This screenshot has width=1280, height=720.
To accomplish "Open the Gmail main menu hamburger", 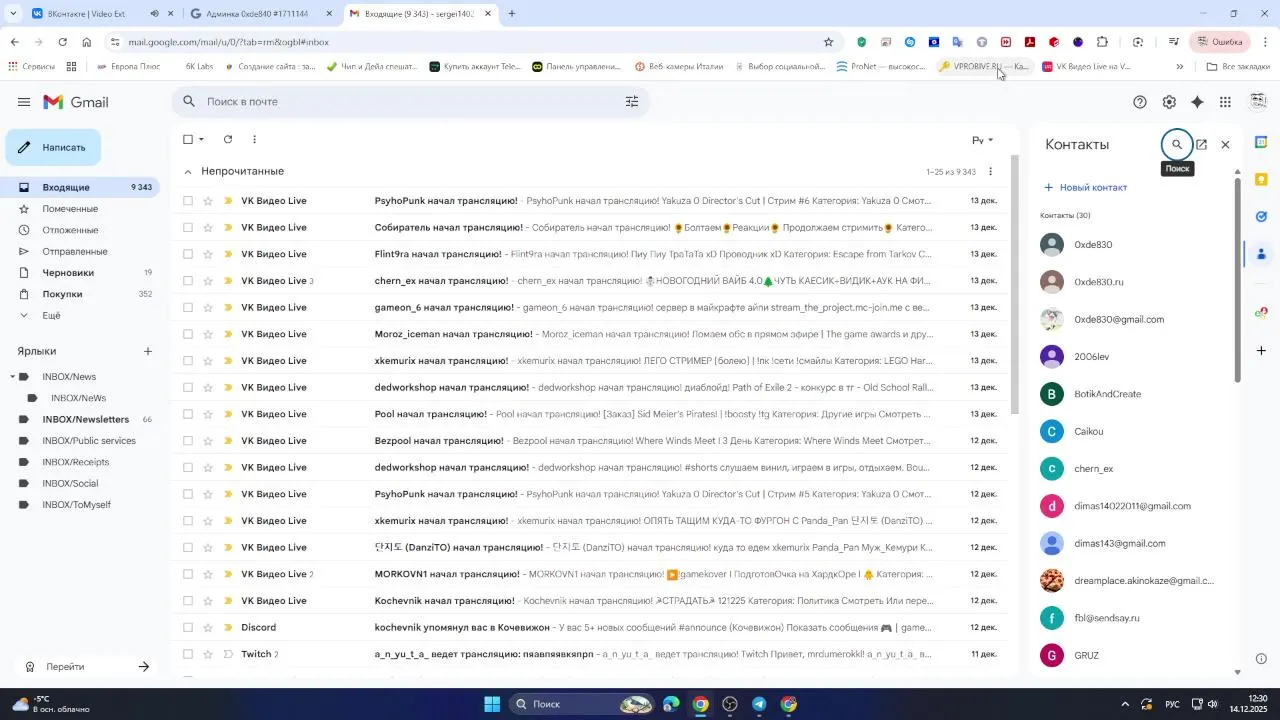I will pos(24,102).
